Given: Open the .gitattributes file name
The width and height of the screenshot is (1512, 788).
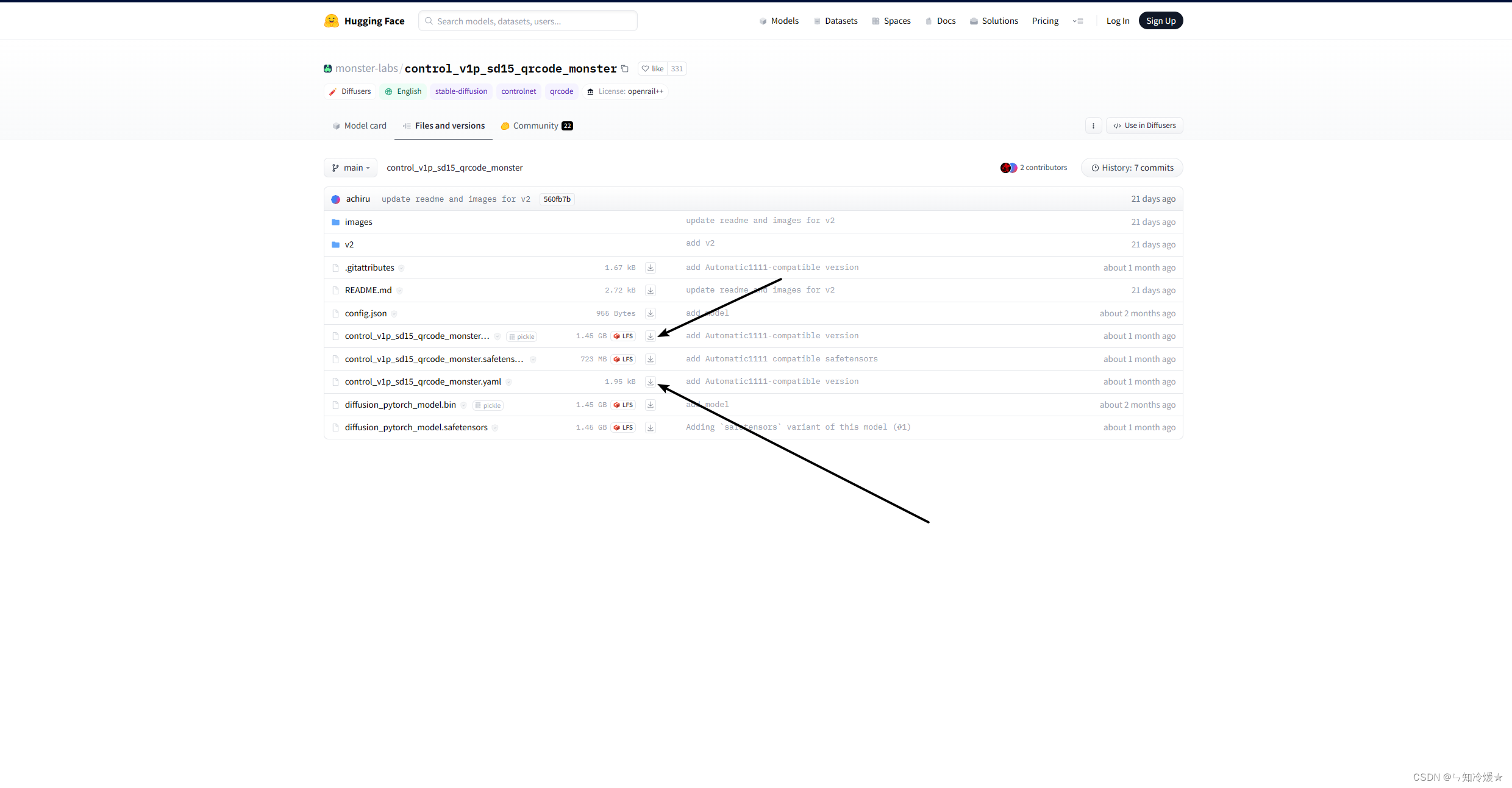Looking at the screenshot, I should tap(369, 268).
